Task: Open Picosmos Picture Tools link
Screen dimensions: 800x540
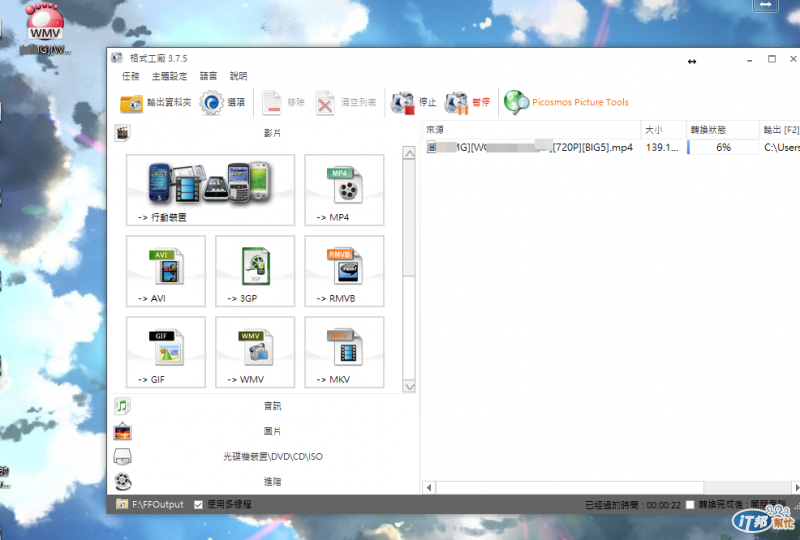Action: [580, 102]
